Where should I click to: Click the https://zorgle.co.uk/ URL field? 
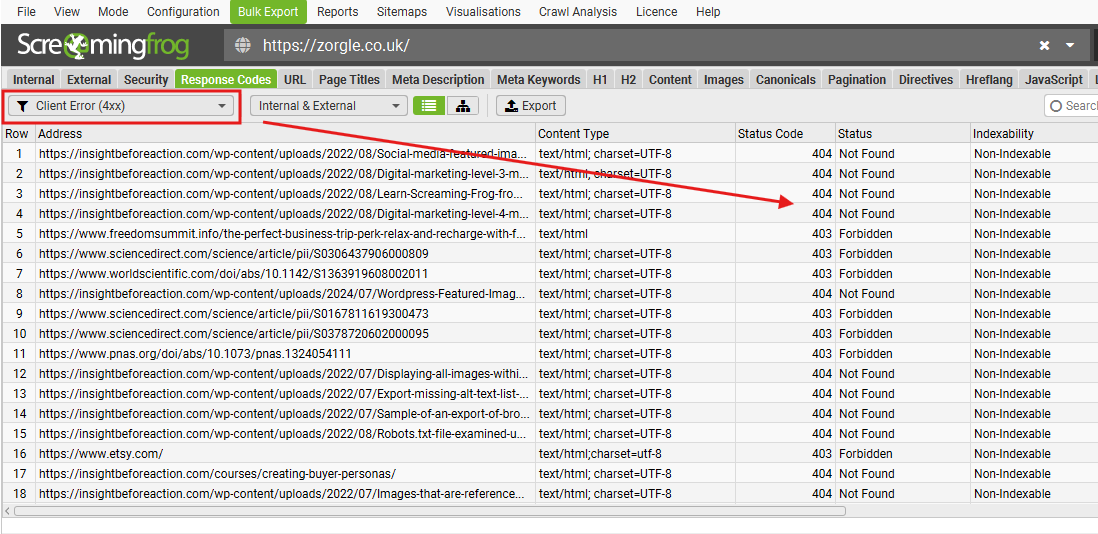630,46
